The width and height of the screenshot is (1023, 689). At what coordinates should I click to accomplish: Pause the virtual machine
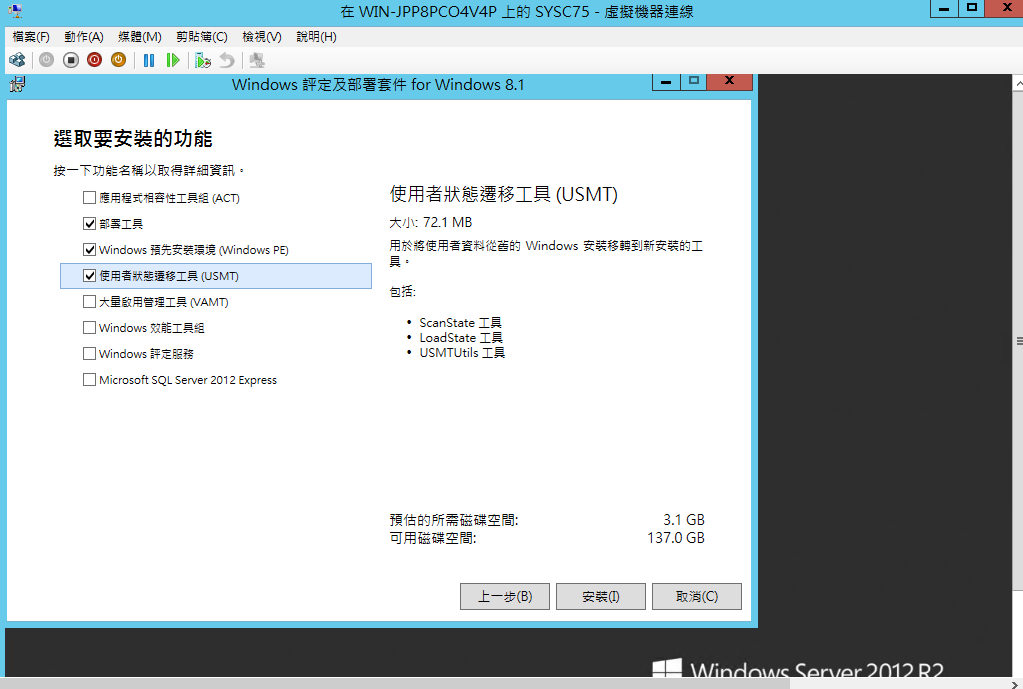(x=149, y=61)
